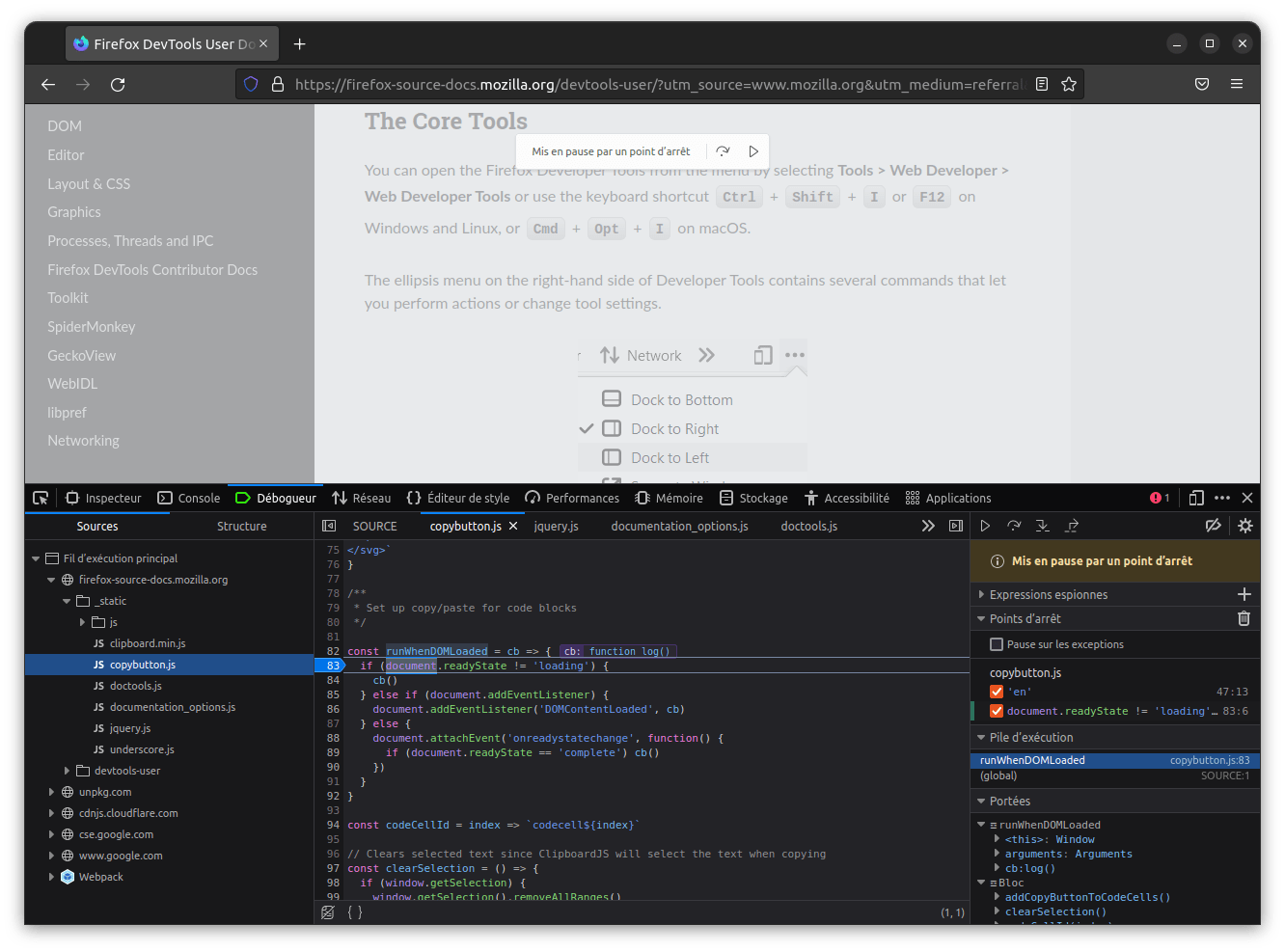Open Stockage tab
This screenshot has height=952, width=1285.
[x=753, y=498]
